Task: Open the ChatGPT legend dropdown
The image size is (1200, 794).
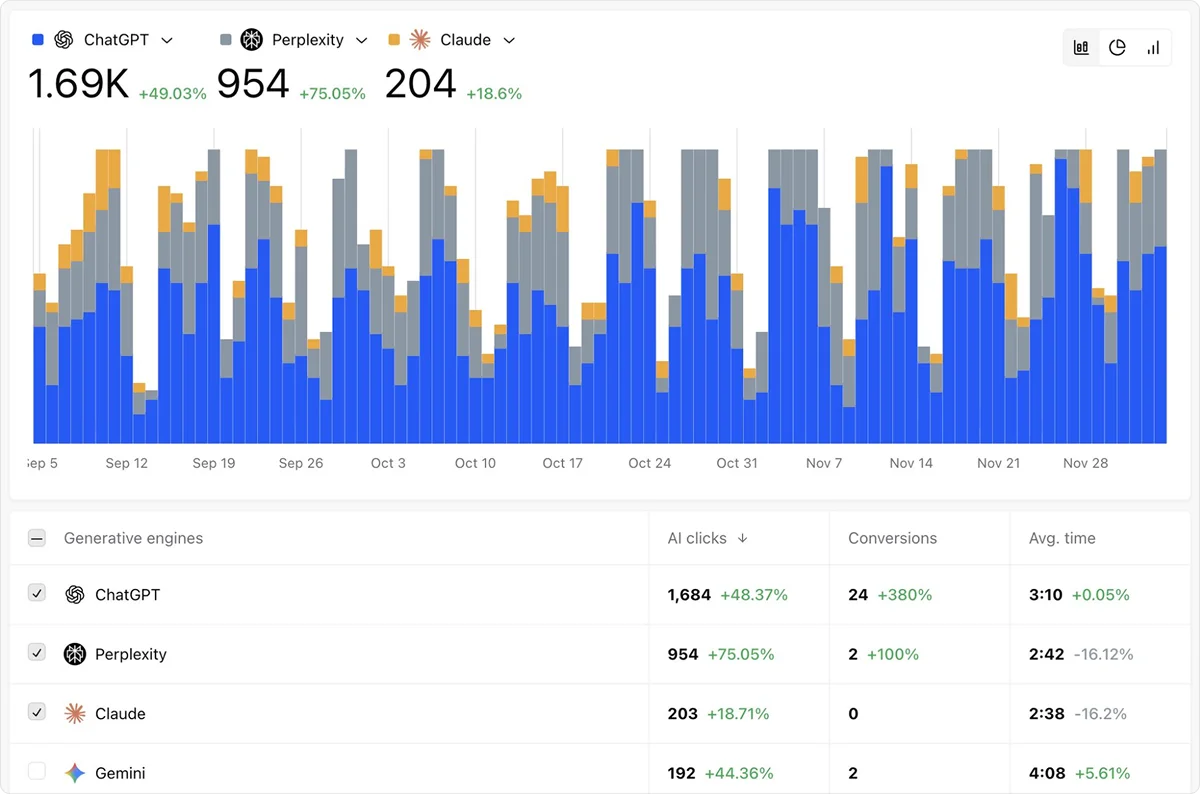Action: 168,40
